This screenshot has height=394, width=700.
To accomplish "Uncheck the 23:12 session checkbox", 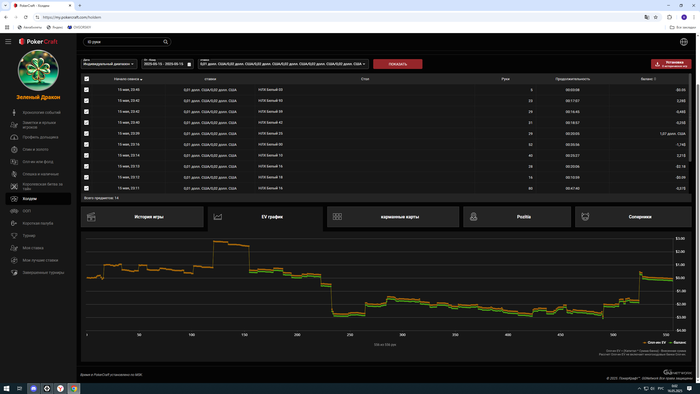I will 87,177.
